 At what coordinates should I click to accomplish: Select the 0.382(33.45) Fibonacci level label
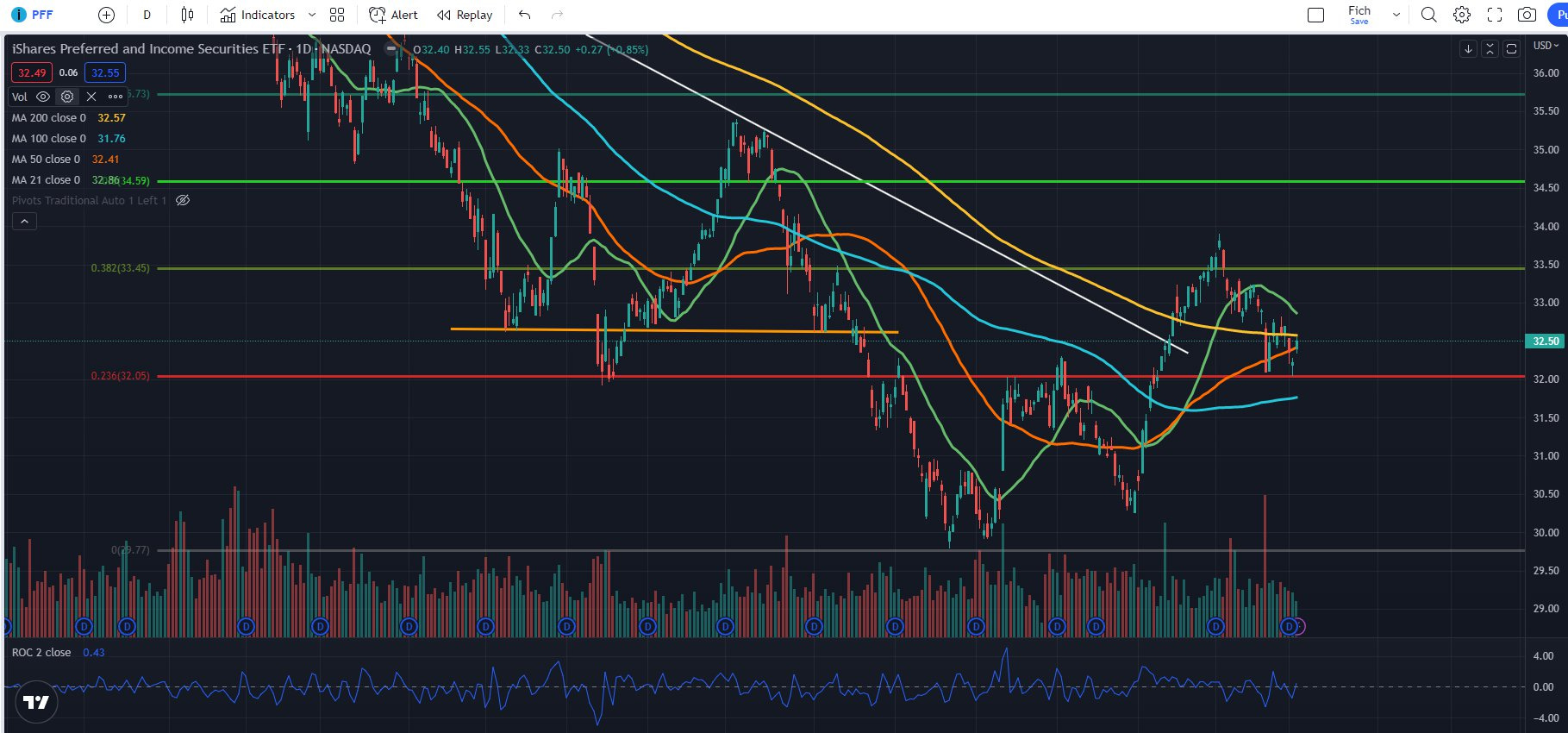pos(120,268)
